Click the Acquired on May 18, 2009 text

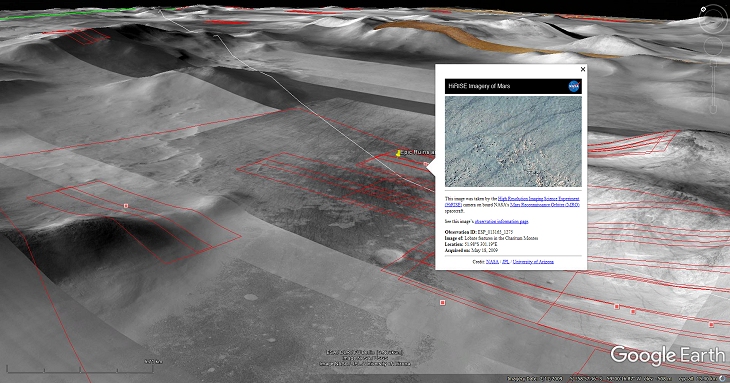pyautogui.click(x=471, y=250)
